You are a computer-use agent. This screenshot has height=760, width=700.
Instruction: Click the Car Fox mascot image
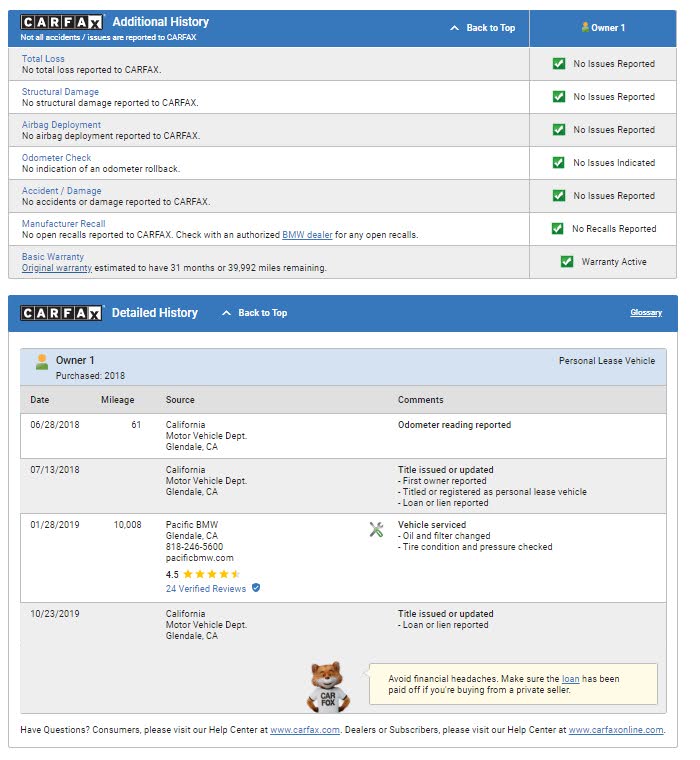pyautogui.click(x=327, y=686)
